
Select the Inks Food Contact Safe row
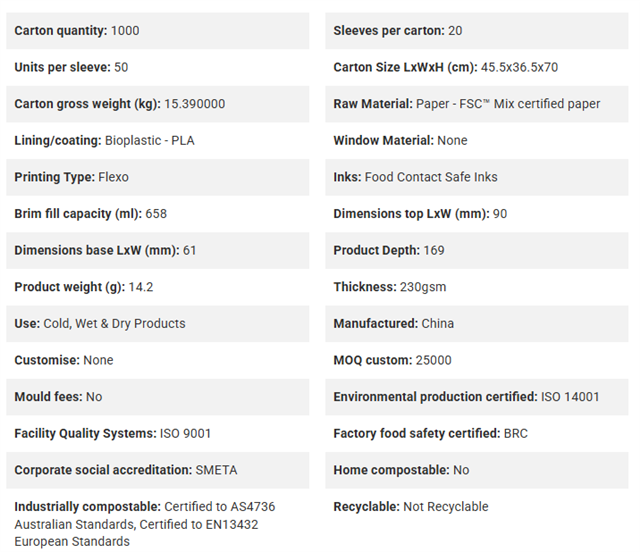[477, 177]
